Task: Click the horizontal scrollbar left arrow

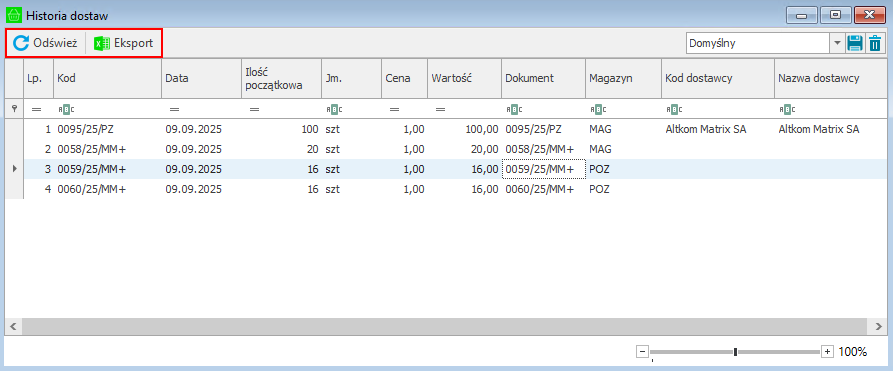Action: click(x=14, y=326)
